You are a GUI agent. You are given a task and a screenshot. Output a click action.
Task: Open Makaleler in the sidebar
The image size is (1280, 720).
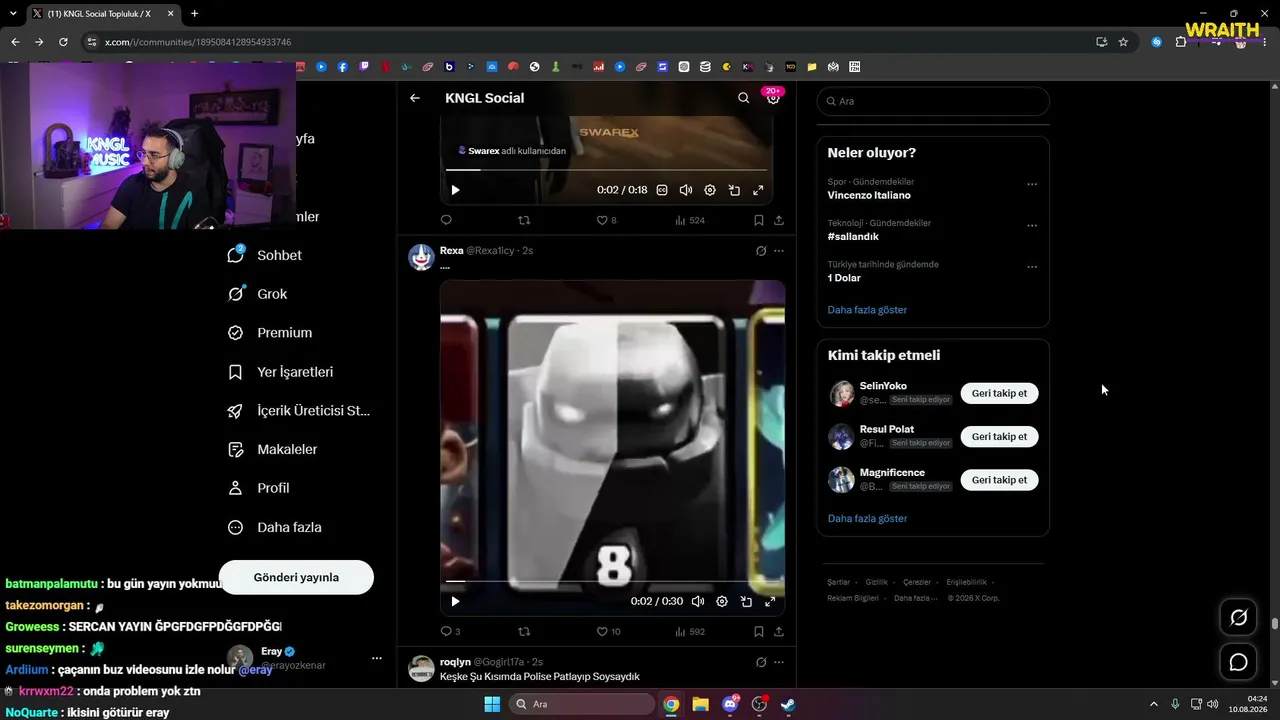[272, 450]
